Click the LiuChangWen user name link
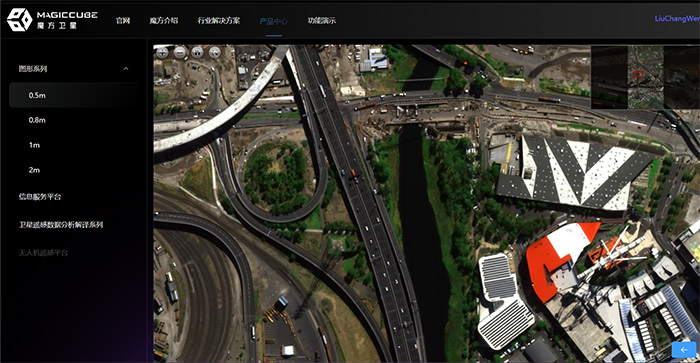This screenshot has height=363, width=700. [x=677, y=19]
